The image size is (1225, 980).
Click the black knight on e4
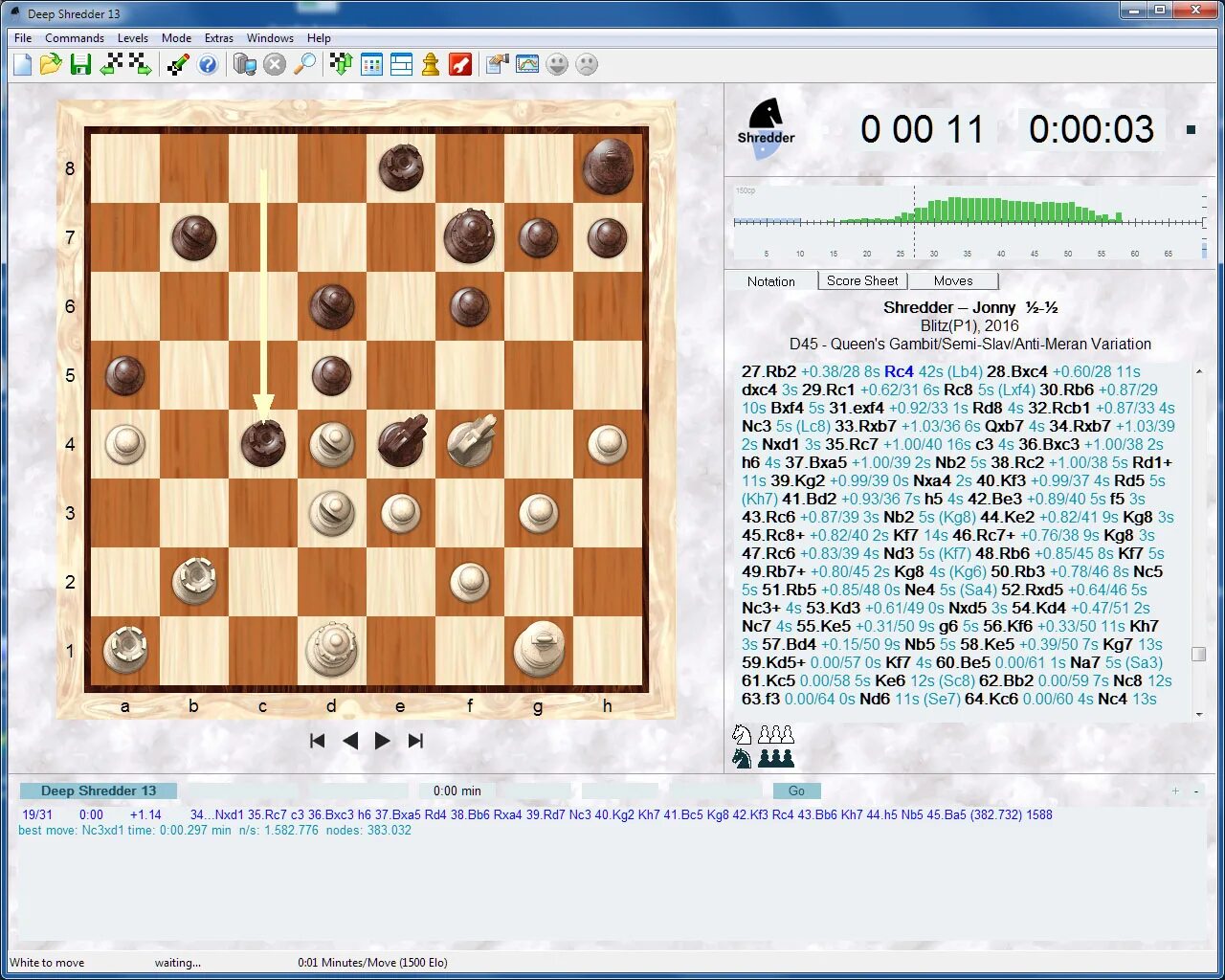point(401,440)
